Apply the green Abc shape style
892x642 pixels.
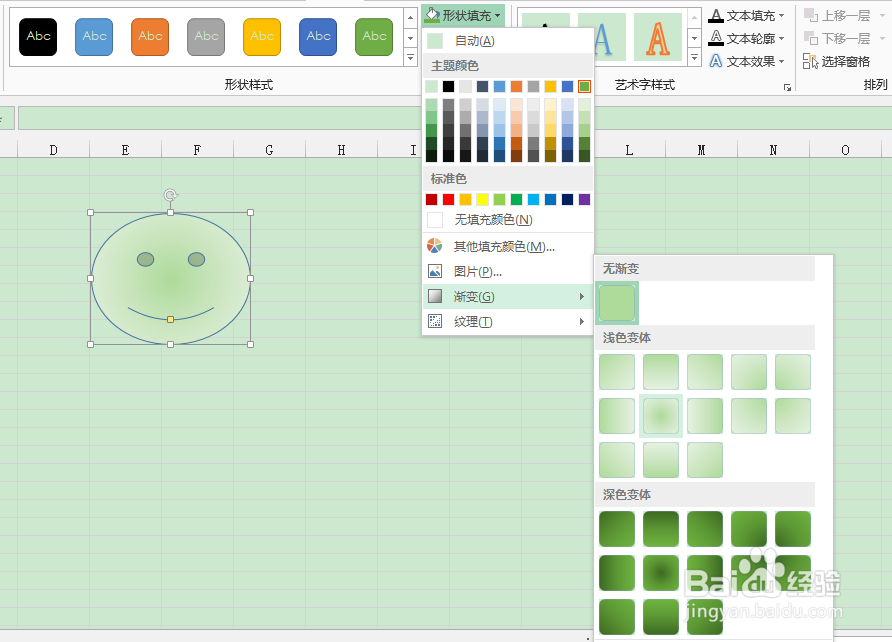[x=374, y=36]
